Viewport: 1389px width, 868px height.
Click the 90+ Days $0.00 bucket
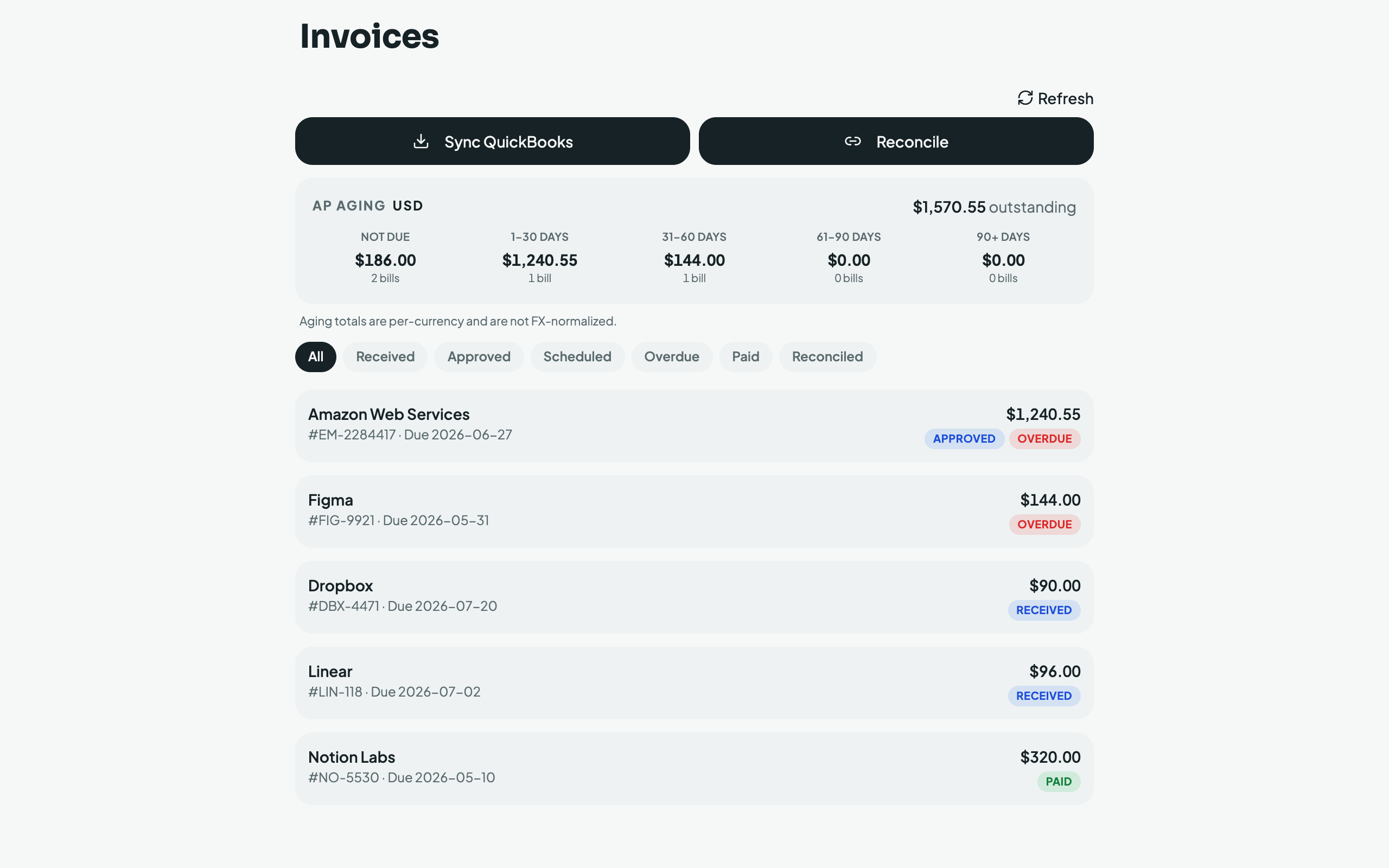1003,257
